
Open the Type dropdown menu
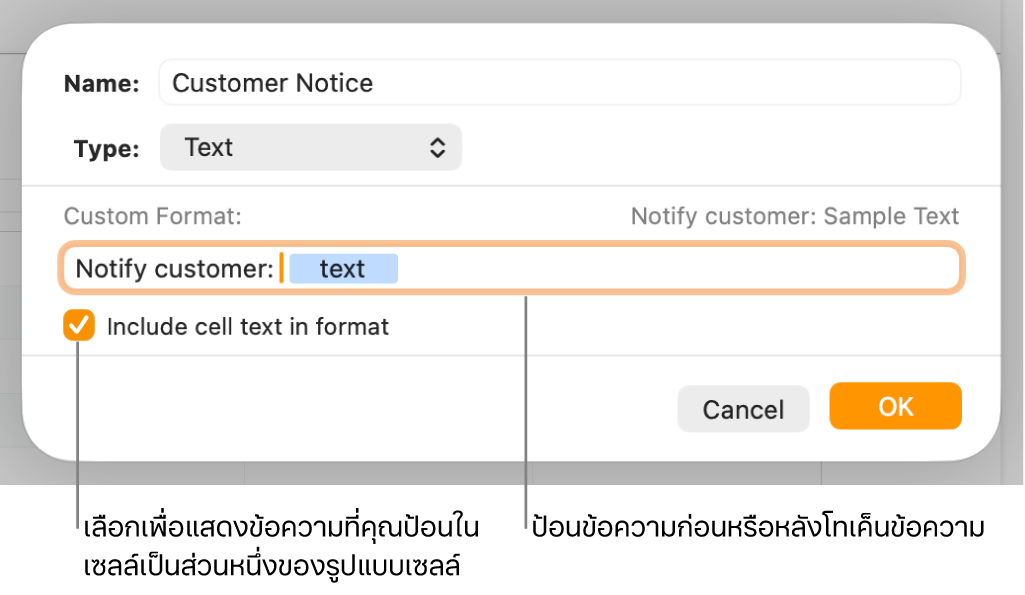(x=311, y=148)
